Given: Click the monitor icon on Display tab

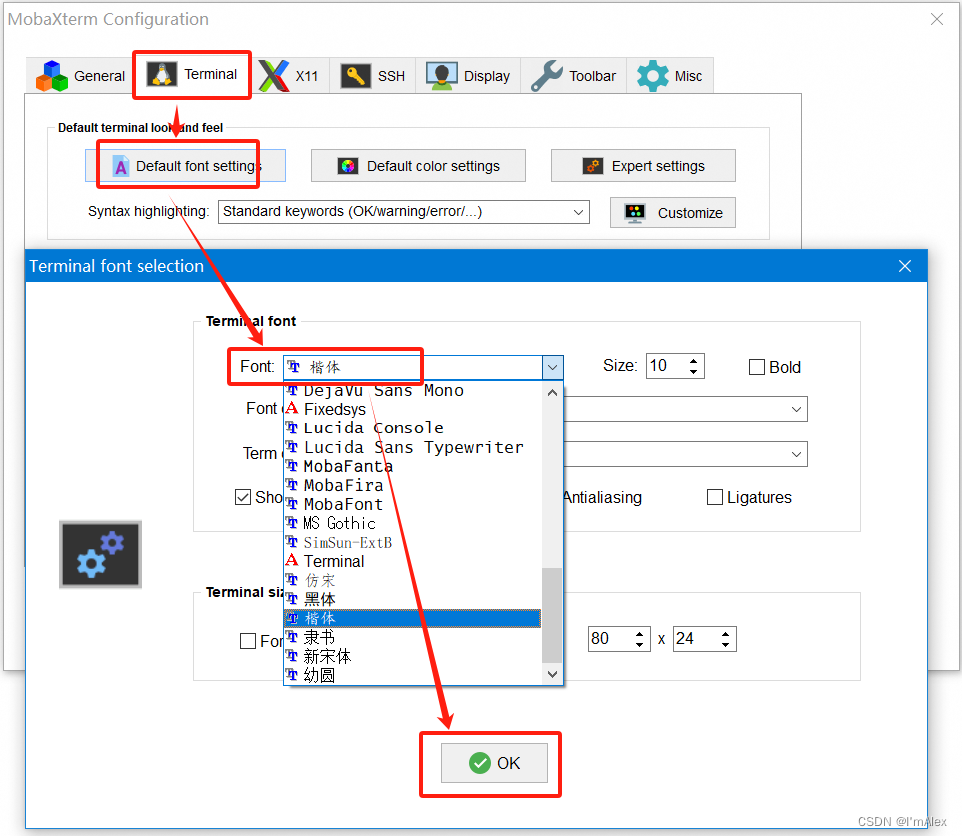Looking at the screenshot, I should (x=442, y=76).
